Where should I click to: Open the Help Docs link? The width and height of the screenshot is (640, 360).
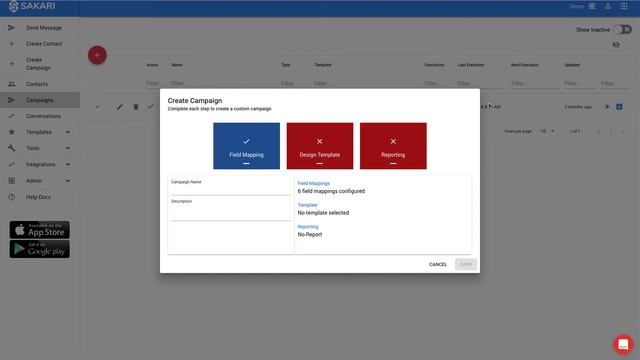click(38, 197)
